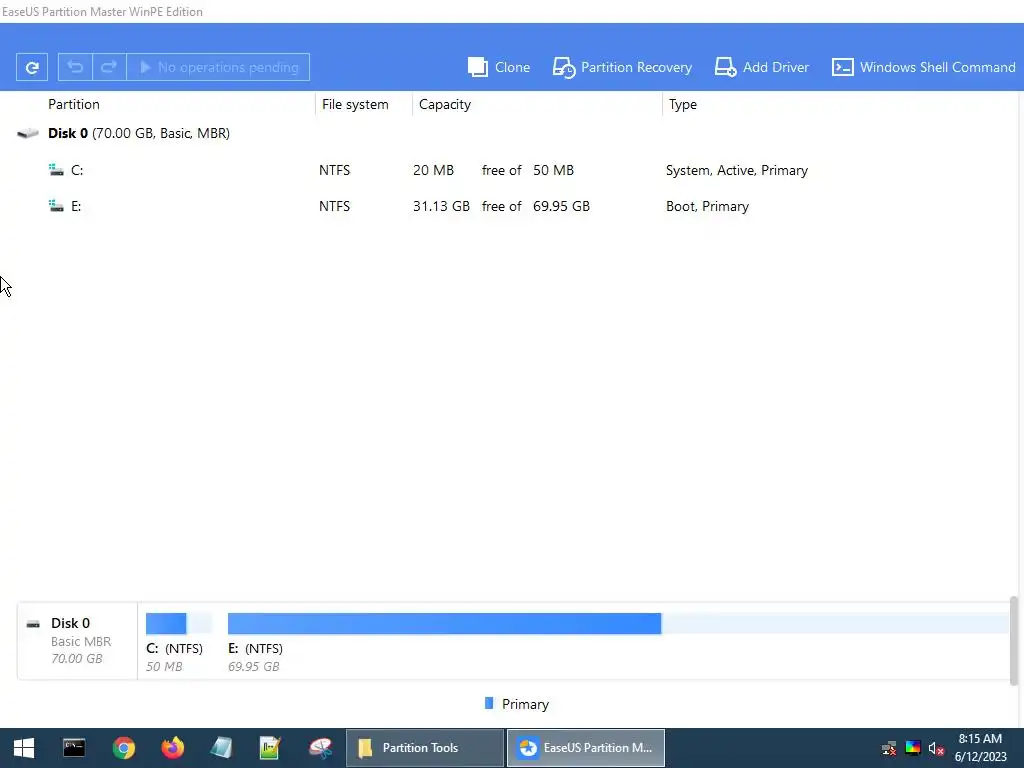1024x768 pixels.
Task: Click the C: partition drive icon
Action: [x=56, y=170]
